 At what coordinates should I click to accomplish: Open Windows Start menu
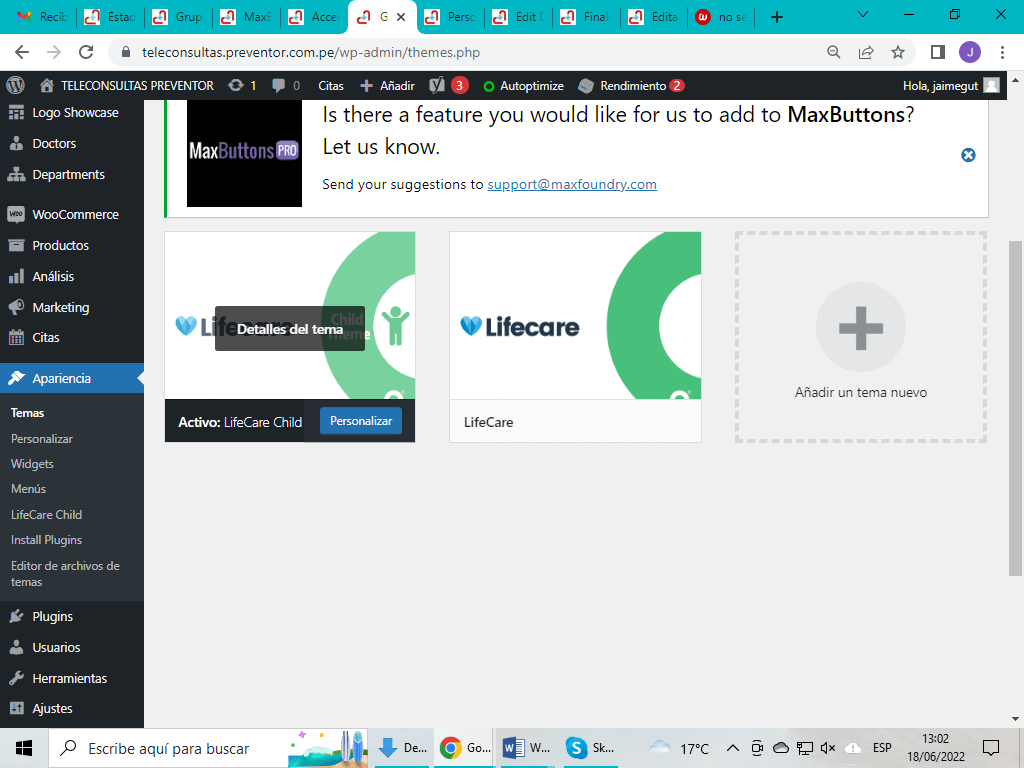24,748
